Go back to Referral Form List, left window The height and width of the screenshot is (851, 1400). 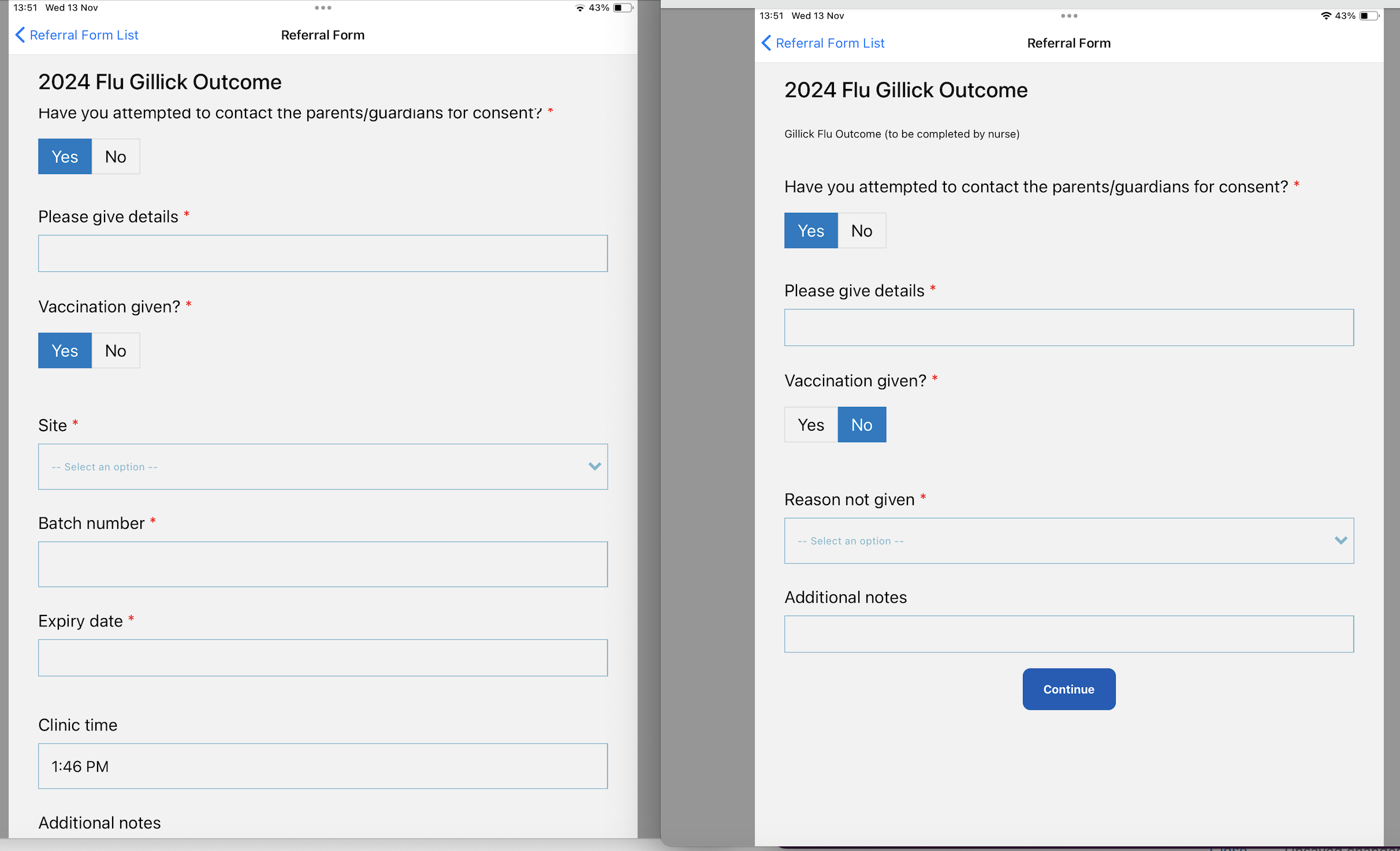(x=84, y=35)
